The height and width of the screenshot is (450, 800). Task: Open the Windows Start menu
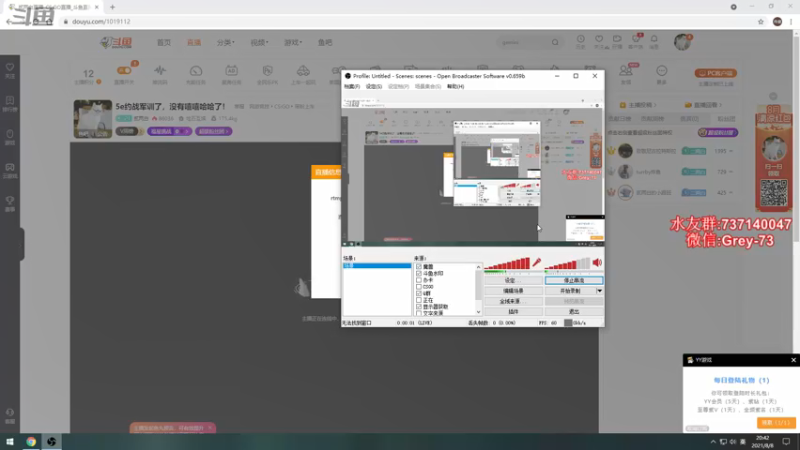point(10,441)
